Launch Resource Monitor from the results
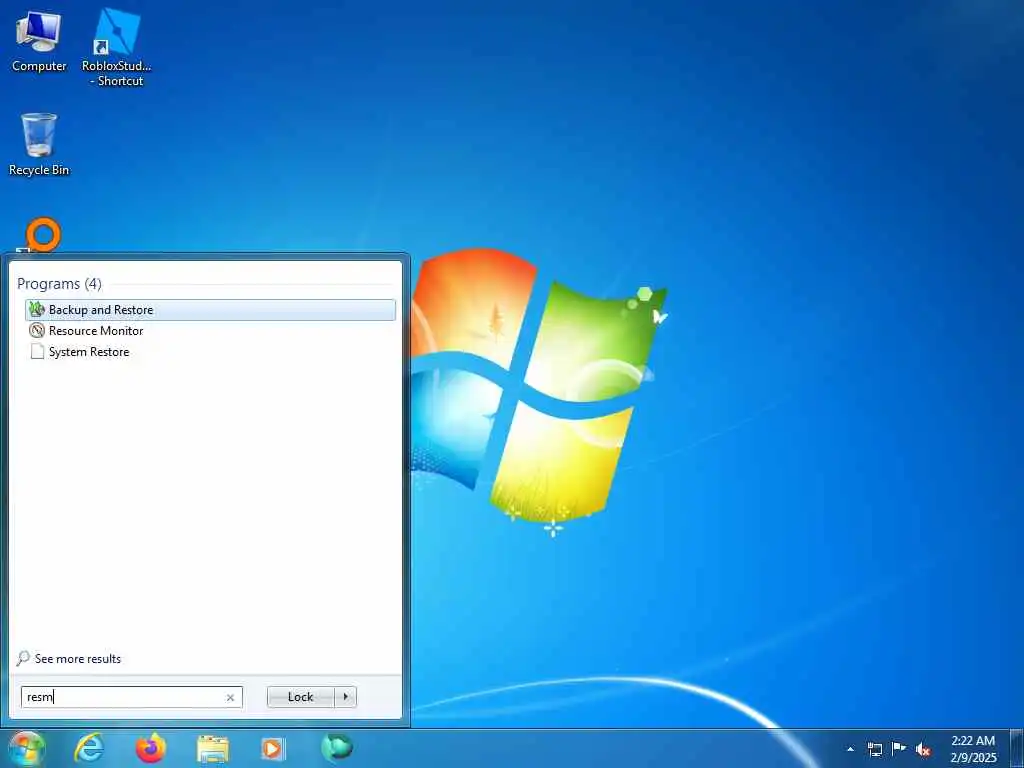The width and height of the screenshot is (1024, 768). tap(210, 330)
